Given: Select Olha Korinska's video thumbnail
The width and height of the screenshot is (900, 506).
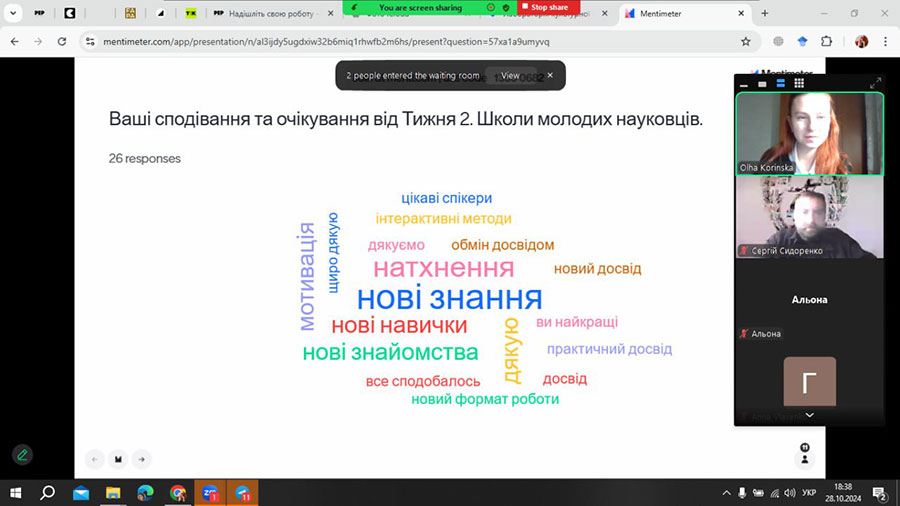Looking at the screenshot, I should pyautogui.click(x=810, y=134).
